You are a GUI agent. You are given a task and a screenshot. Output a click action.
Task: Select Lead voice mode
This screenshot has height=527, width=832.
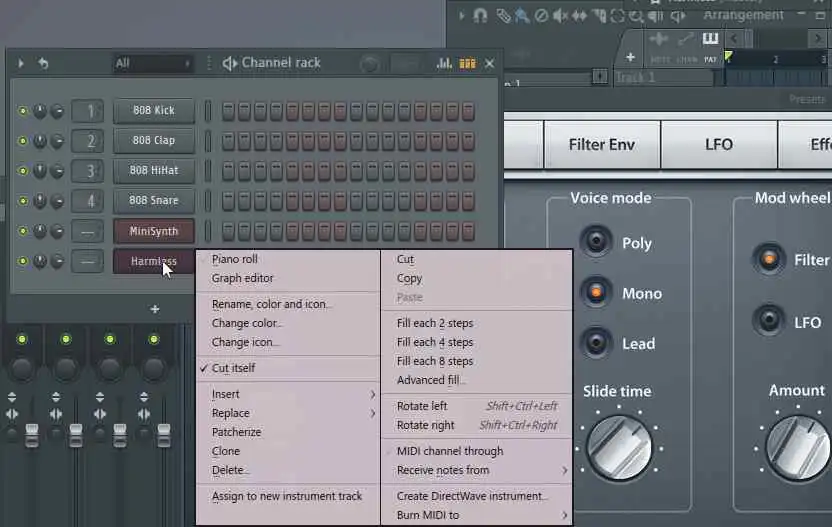(596, 342)
